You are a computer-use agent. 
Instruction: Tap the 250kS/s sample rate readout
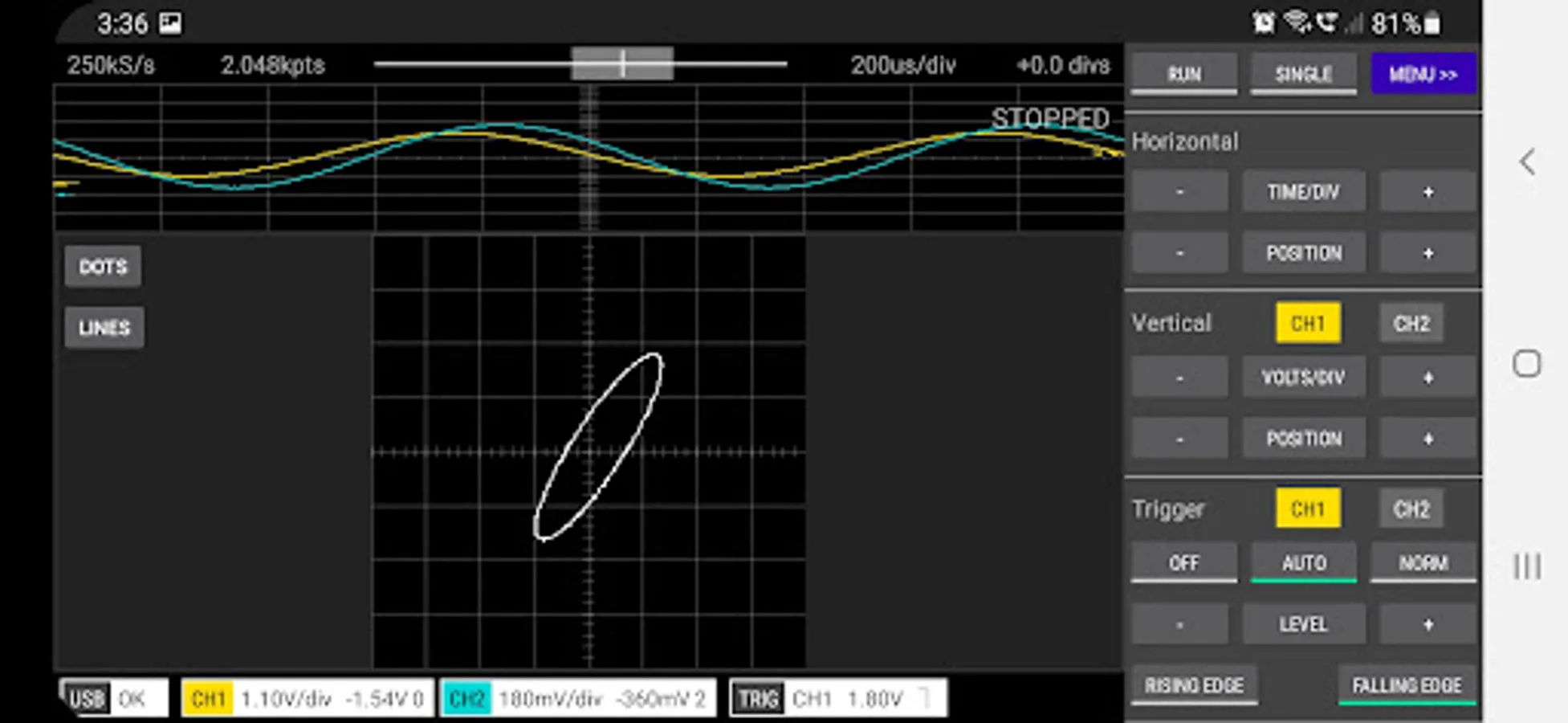click(x=111, y=65)
